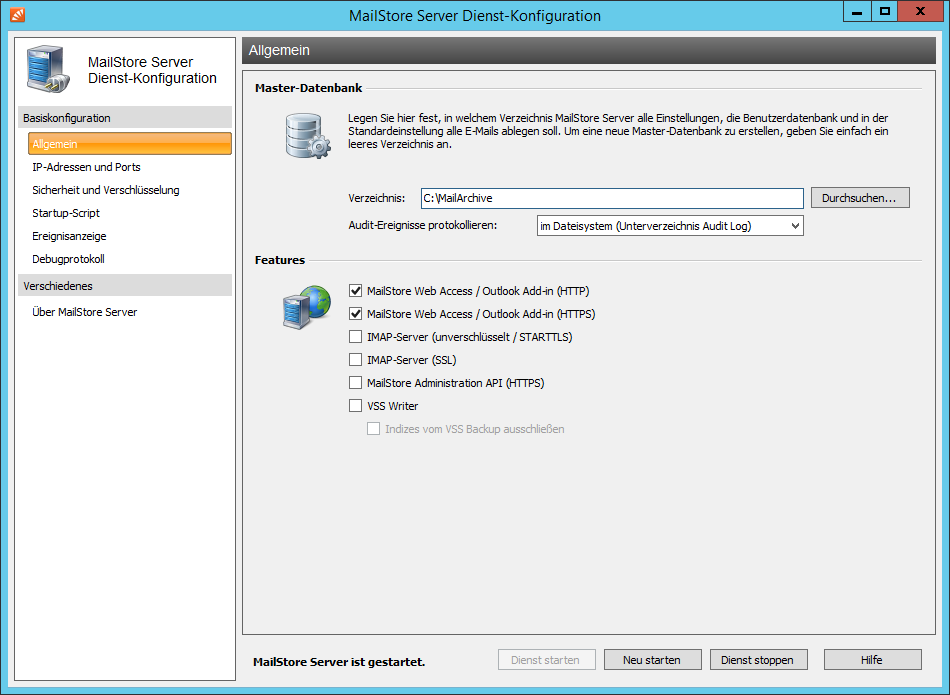Viewport: 950px width, 695px height.
Task: Show the Ereignisanzeige page
Action: click(69, 236)
